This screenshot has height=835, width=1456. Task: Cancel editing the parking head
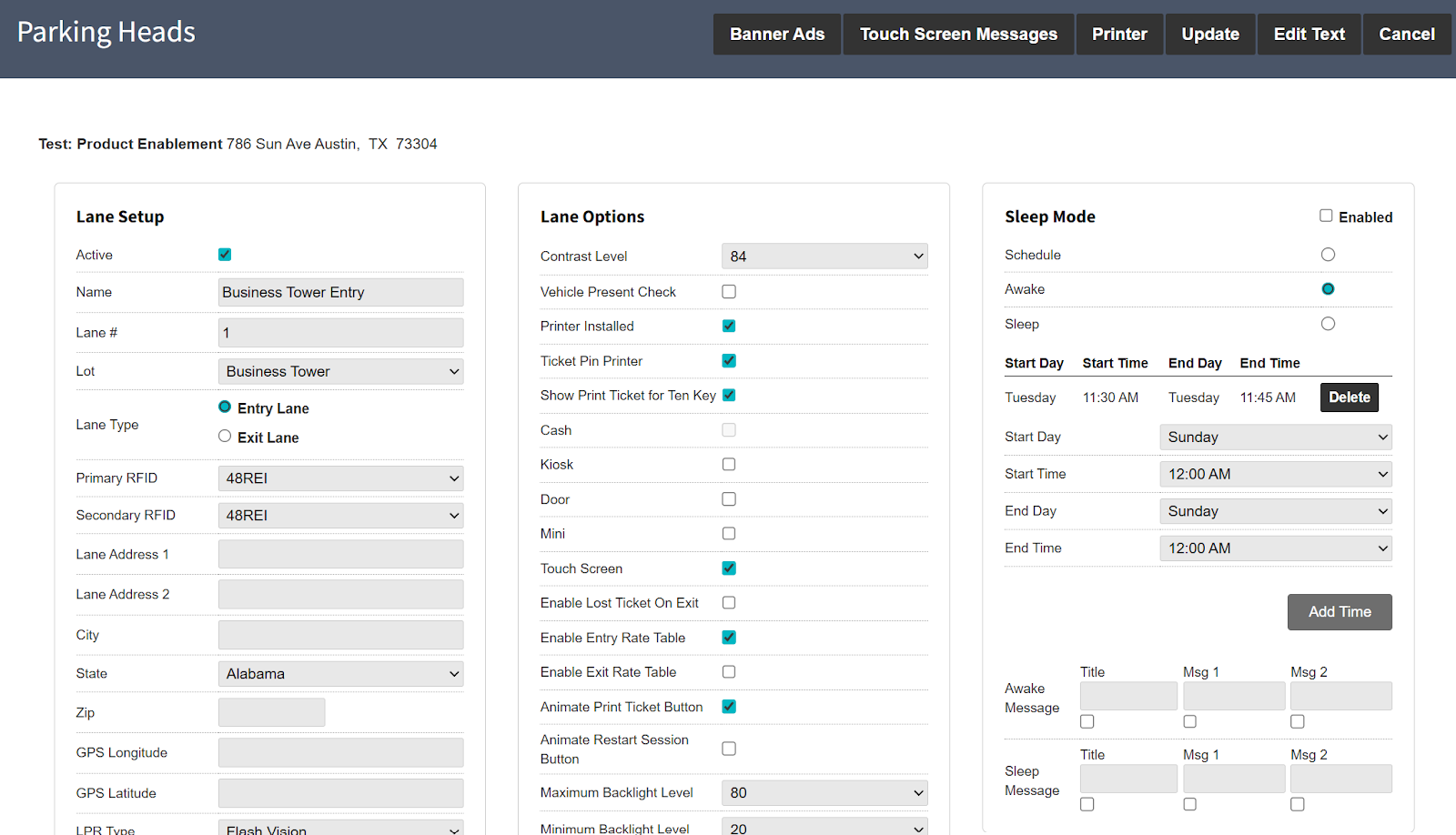(x=1407, y=35)
